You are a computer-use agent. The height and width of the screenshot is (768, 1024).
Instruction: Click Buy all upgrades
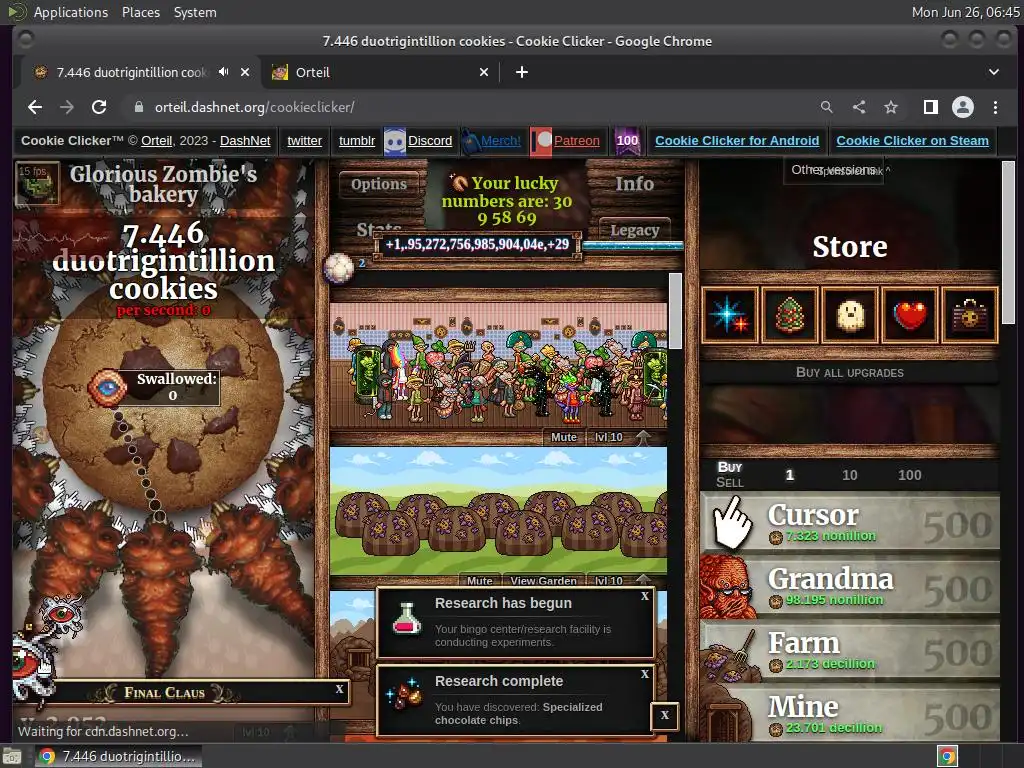coord(850,372)
